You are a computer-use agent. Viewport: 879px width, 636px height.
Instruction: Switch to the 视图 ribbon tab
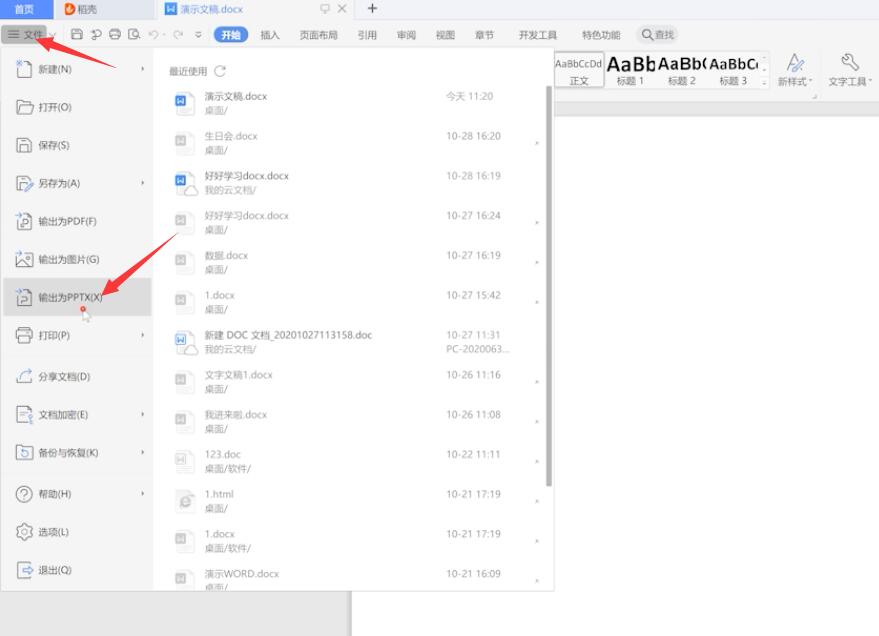click(445, 35)
